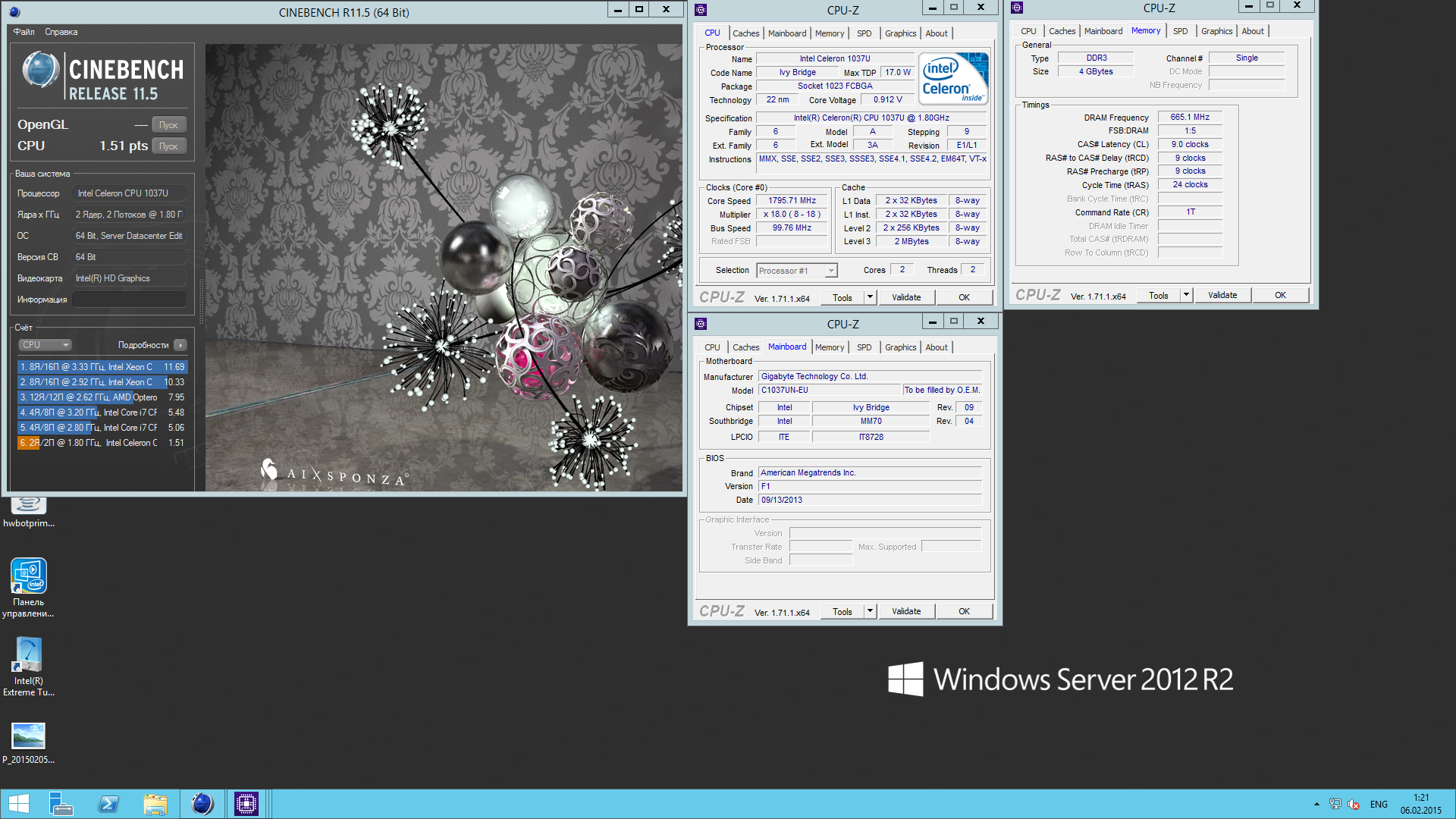This screenshot has width=1456, height=819.
Task: Click OK in CPU-Z CPU window
Action: (x=964, y=298)
